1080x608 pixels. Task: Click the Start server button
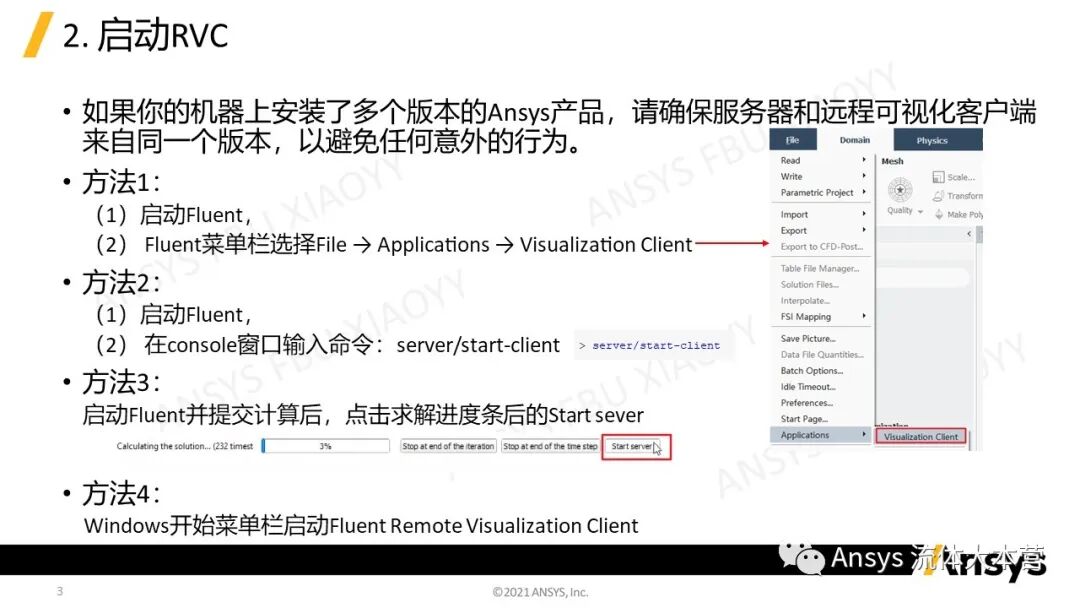click(632, 446)
